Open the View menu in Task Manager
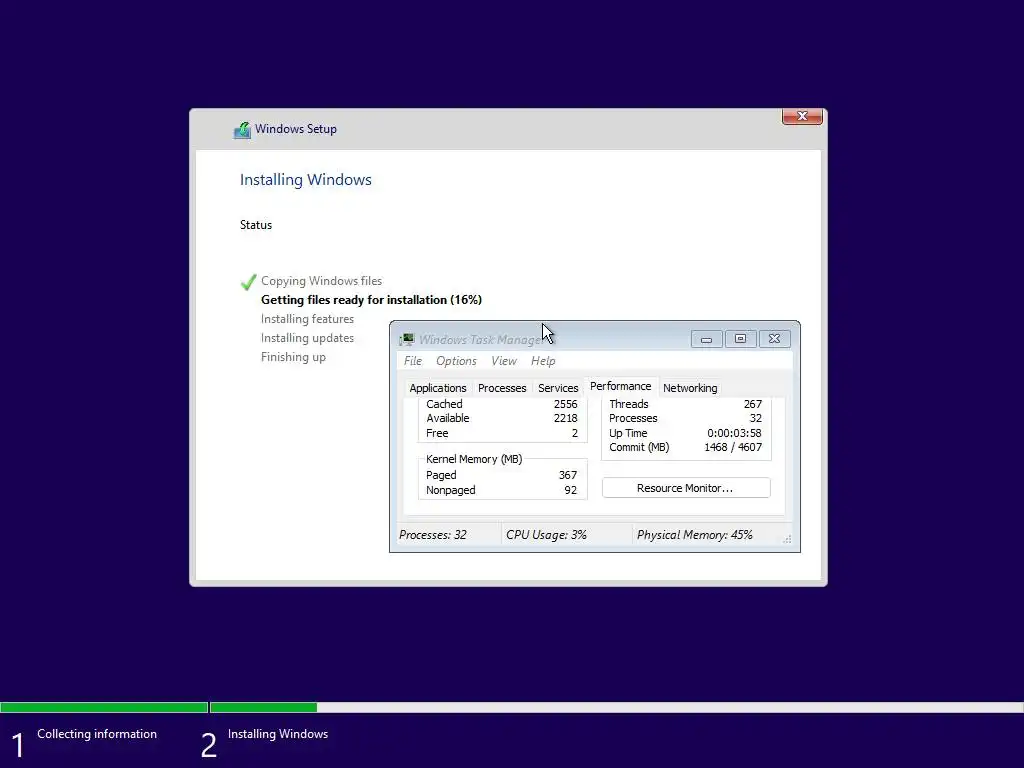The height and width of the screenshot is (768, 1024). pos(504,361)
